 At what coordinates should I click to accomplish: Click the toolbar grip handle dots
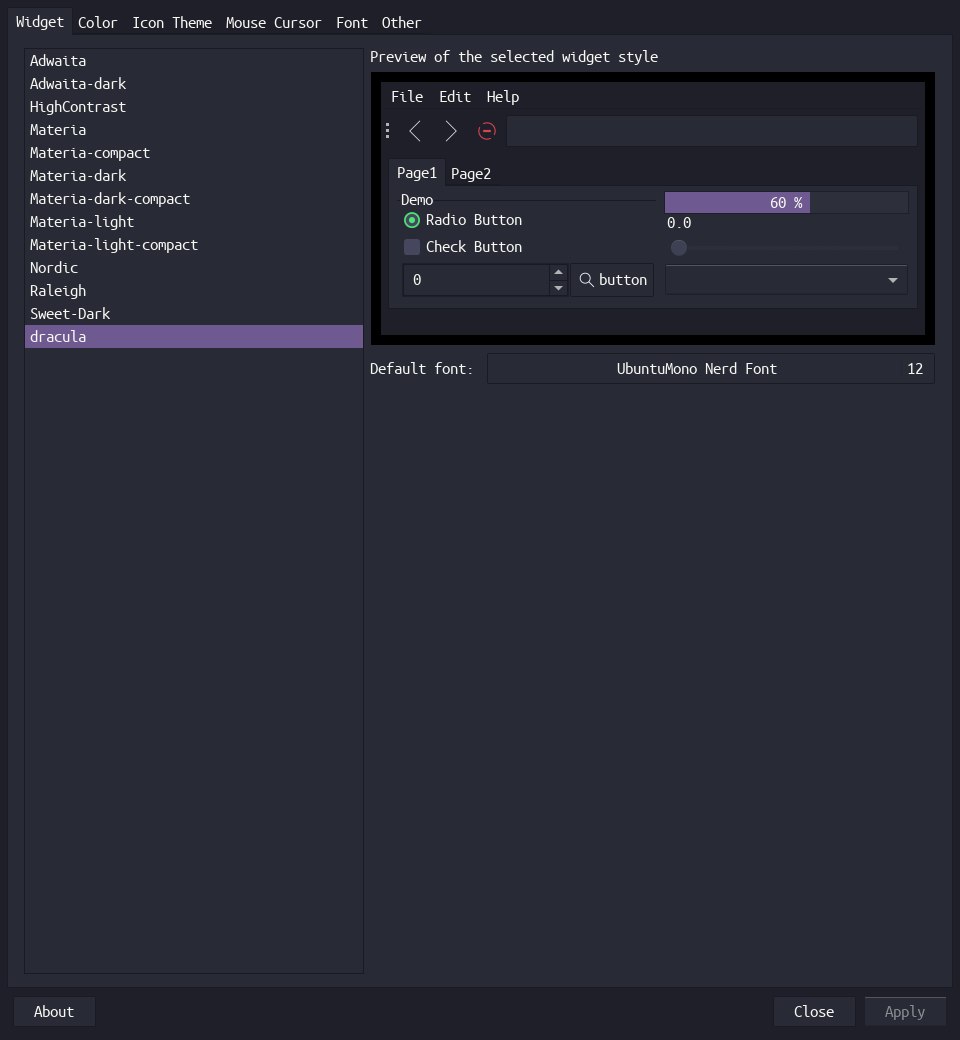pos(387,131)
